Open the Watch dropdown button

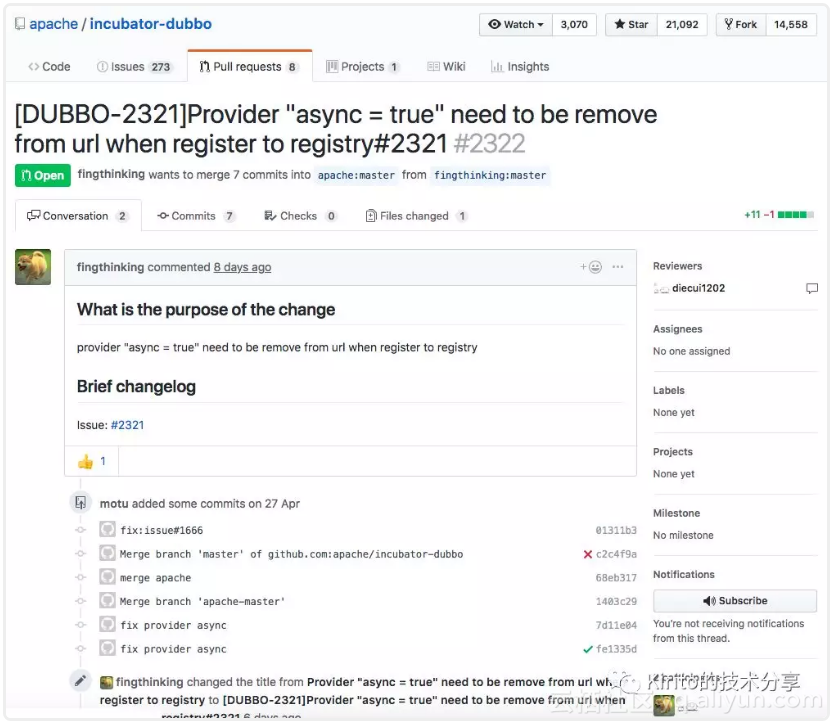(516, 24)
